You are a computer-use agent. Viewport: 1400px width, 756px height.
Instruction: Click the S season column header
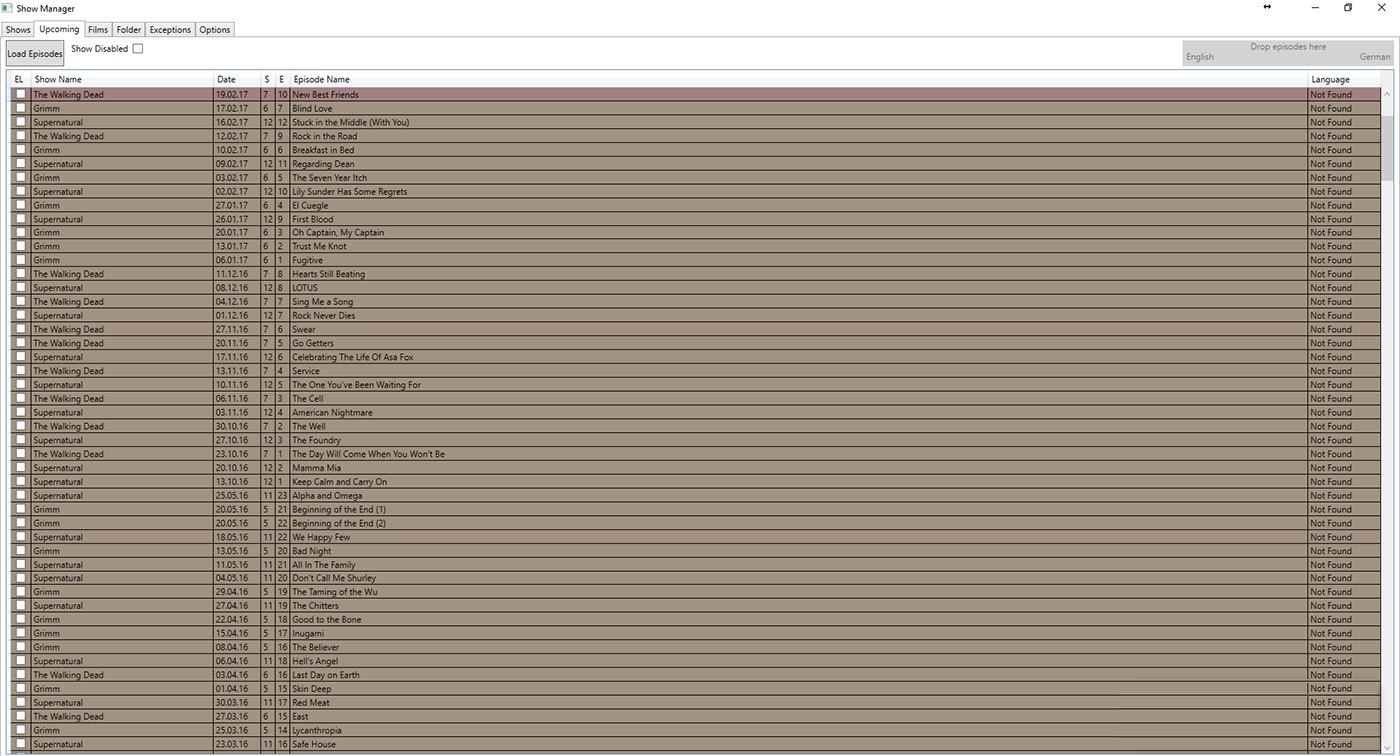pos(267,79)
